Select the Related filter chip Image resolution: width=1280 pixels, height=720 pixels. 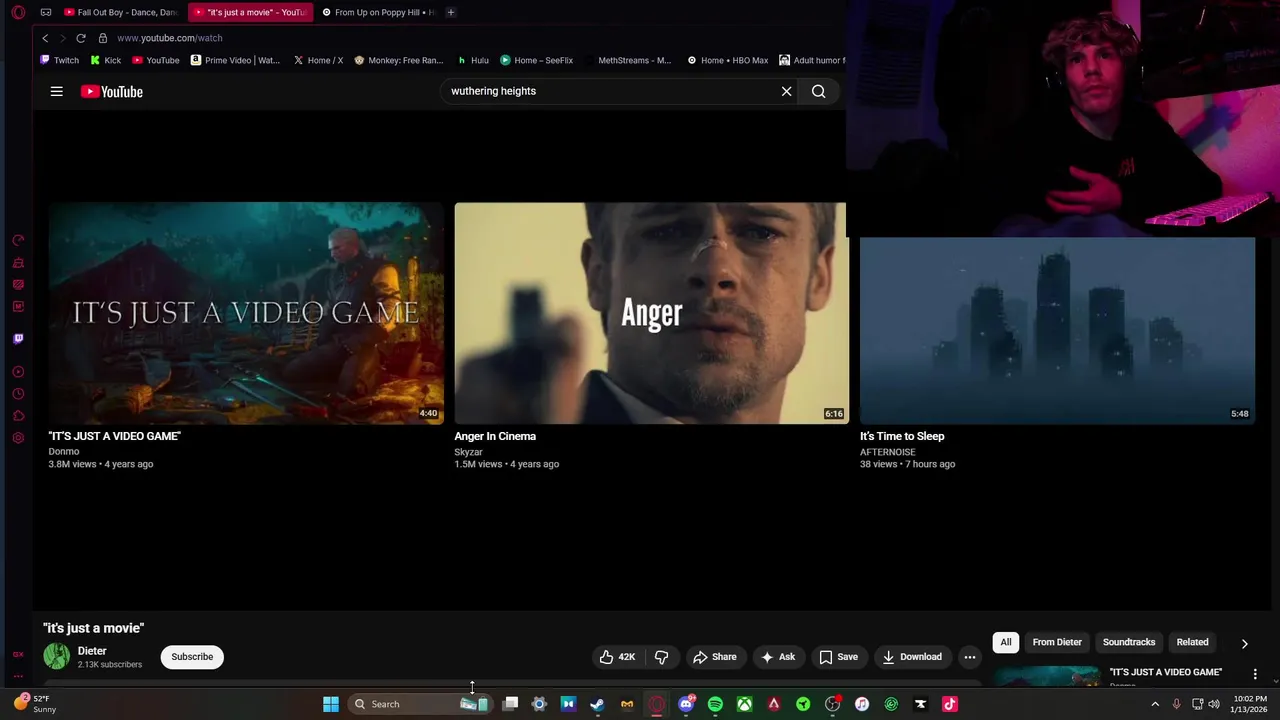(x=1192, y=642)
